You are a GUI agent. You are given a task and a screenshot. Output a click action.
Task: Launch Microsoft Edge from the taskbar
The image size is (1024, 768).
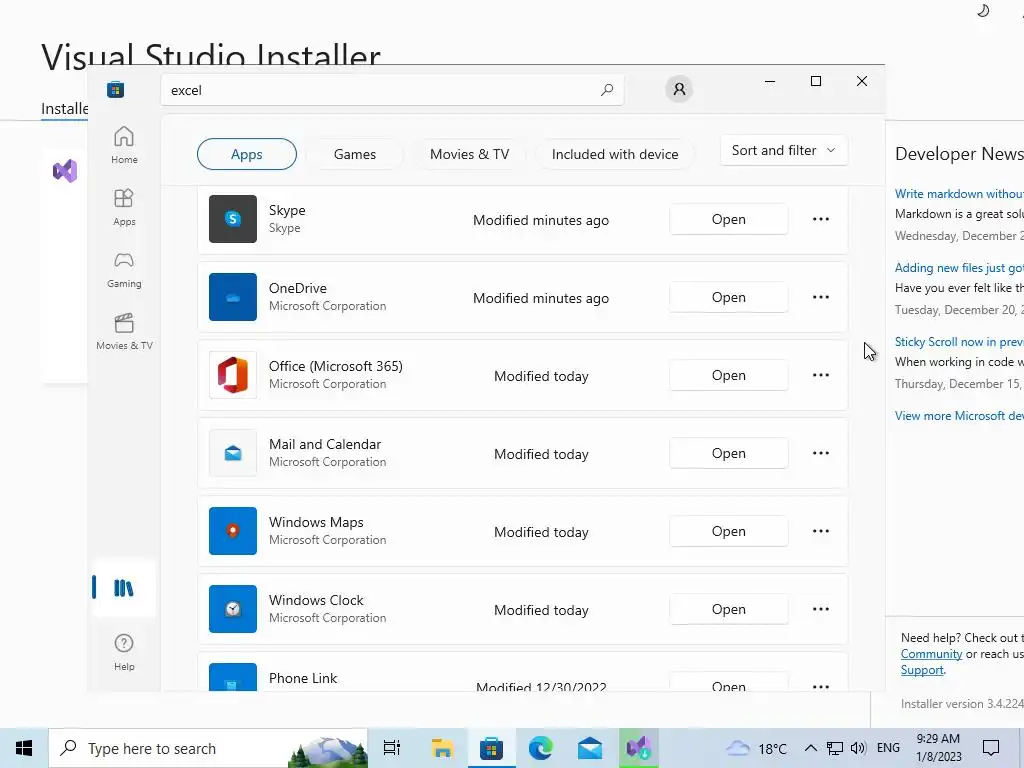pyautogui.click(x=540, y=748)
